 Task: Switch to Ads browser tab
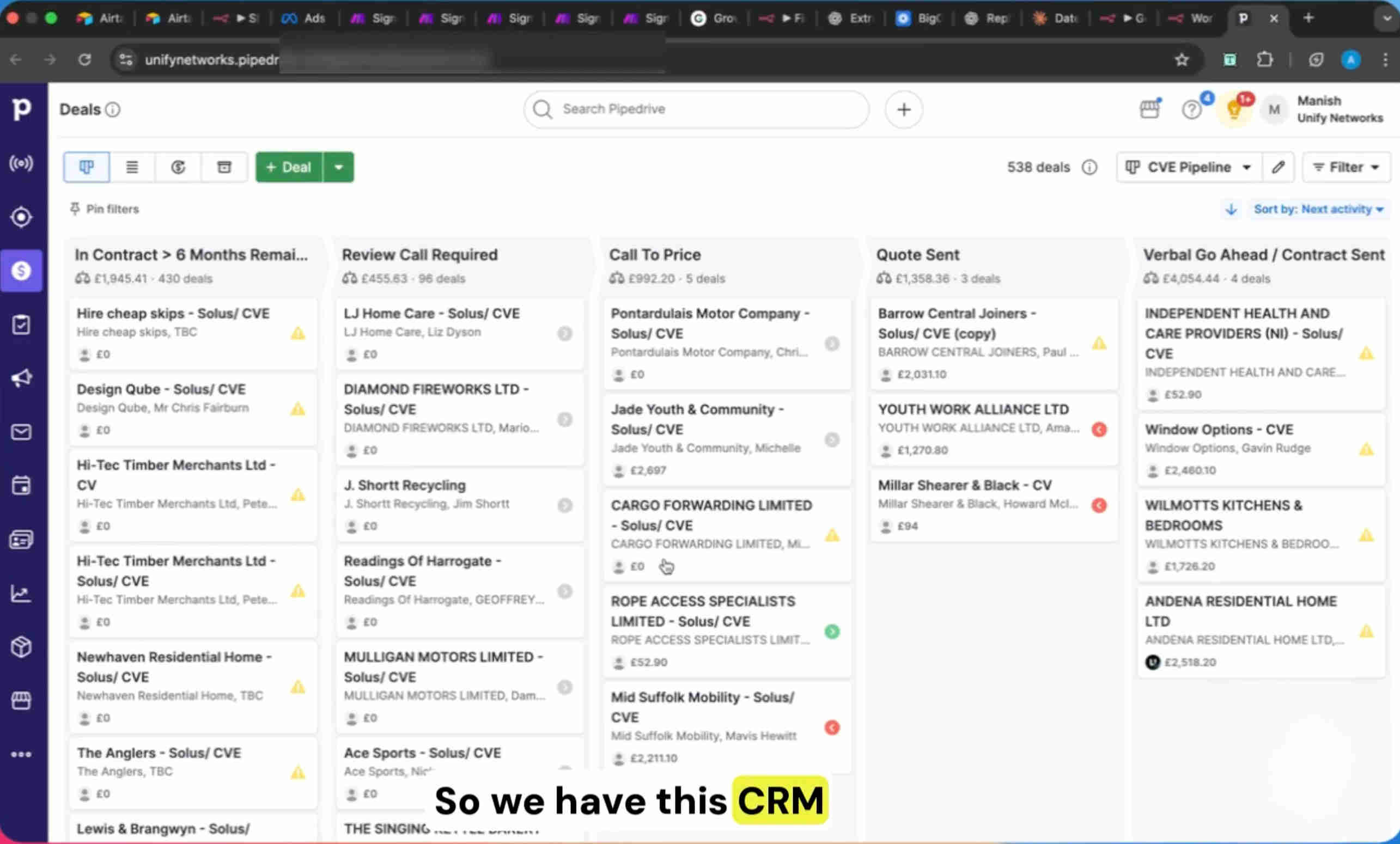click(305, 18)
